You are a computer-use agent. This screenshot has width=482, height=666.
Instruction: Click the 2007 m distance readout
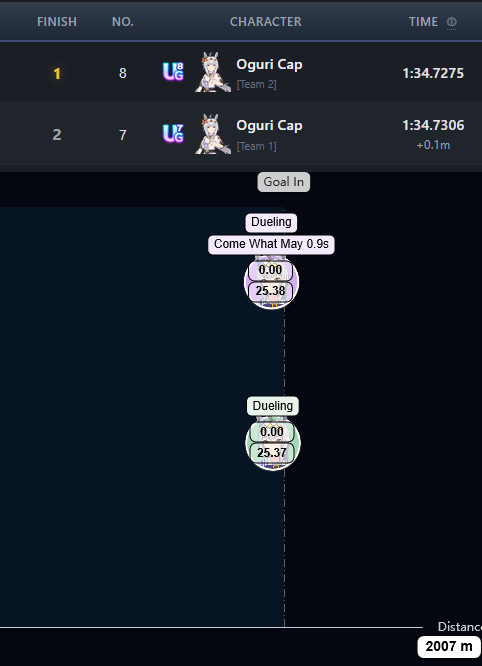[x=449, y=646]
